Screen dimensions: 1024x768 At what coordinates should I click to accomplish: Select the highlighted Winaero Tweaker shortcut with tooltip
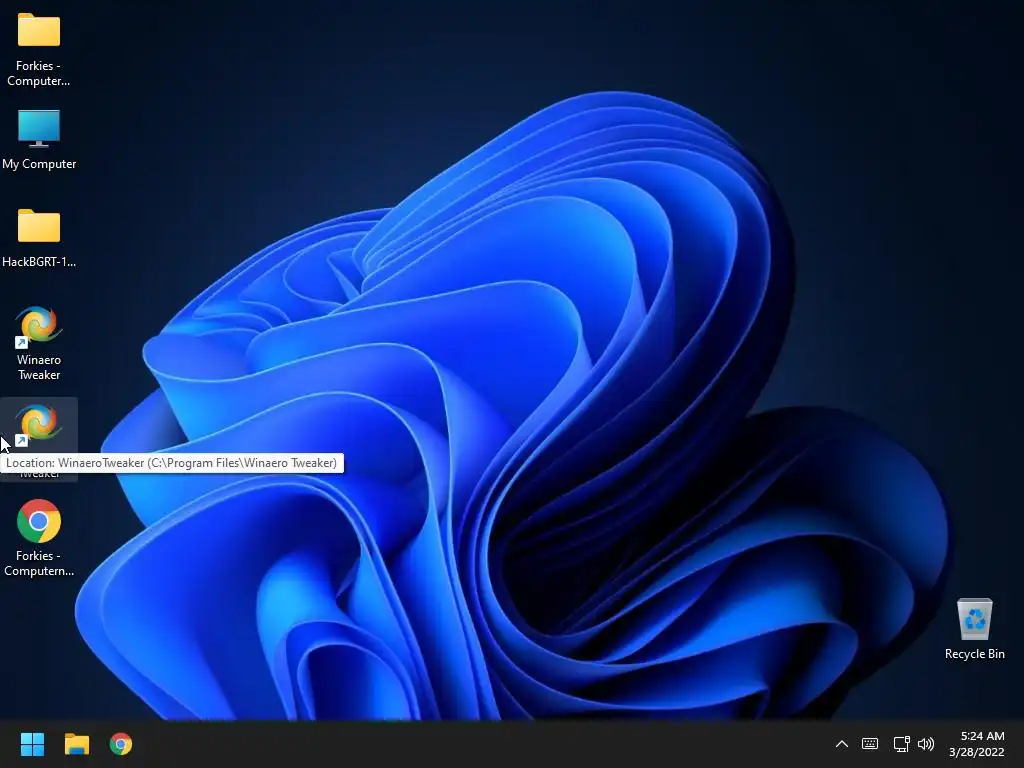point(39,424)
